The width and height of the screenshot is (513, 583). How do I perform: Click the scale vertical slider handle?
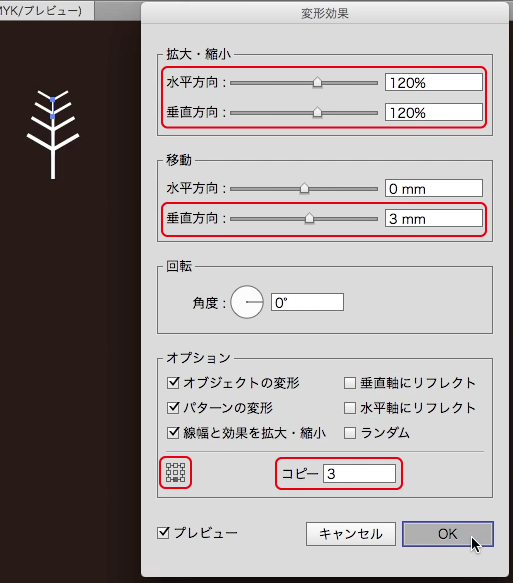click(317, 112)
